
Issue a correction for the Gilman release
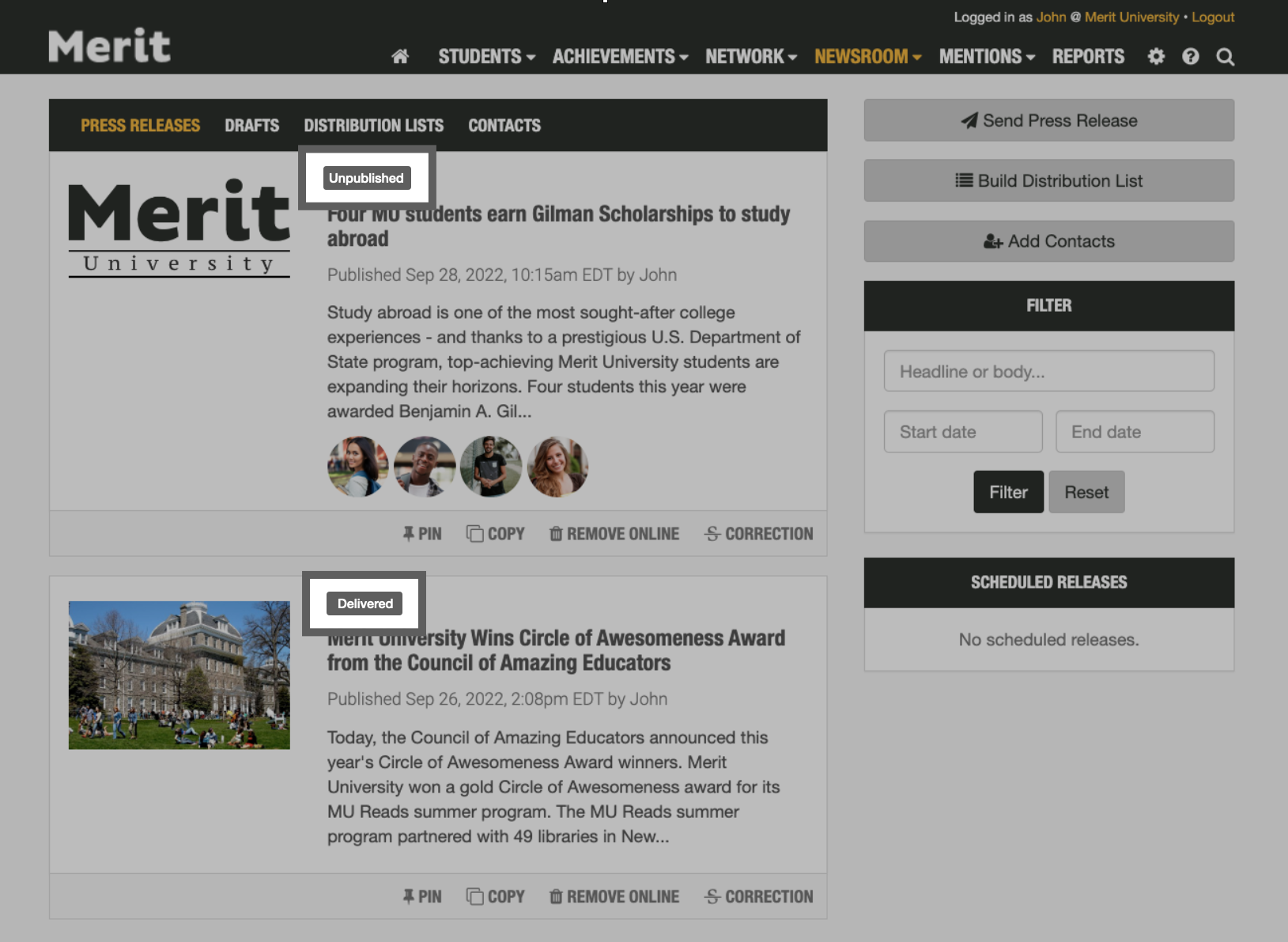757,533
